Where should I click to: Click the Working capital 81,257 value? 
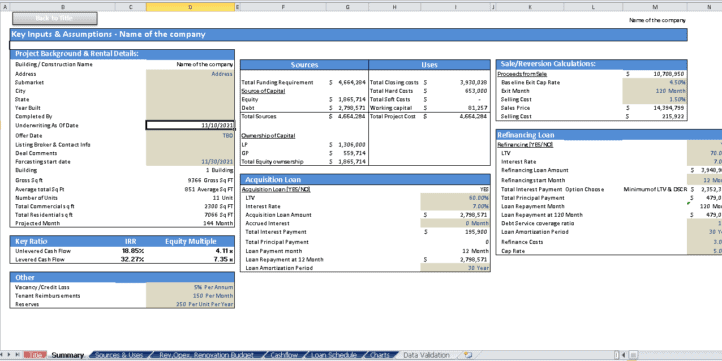pos(477,108)
